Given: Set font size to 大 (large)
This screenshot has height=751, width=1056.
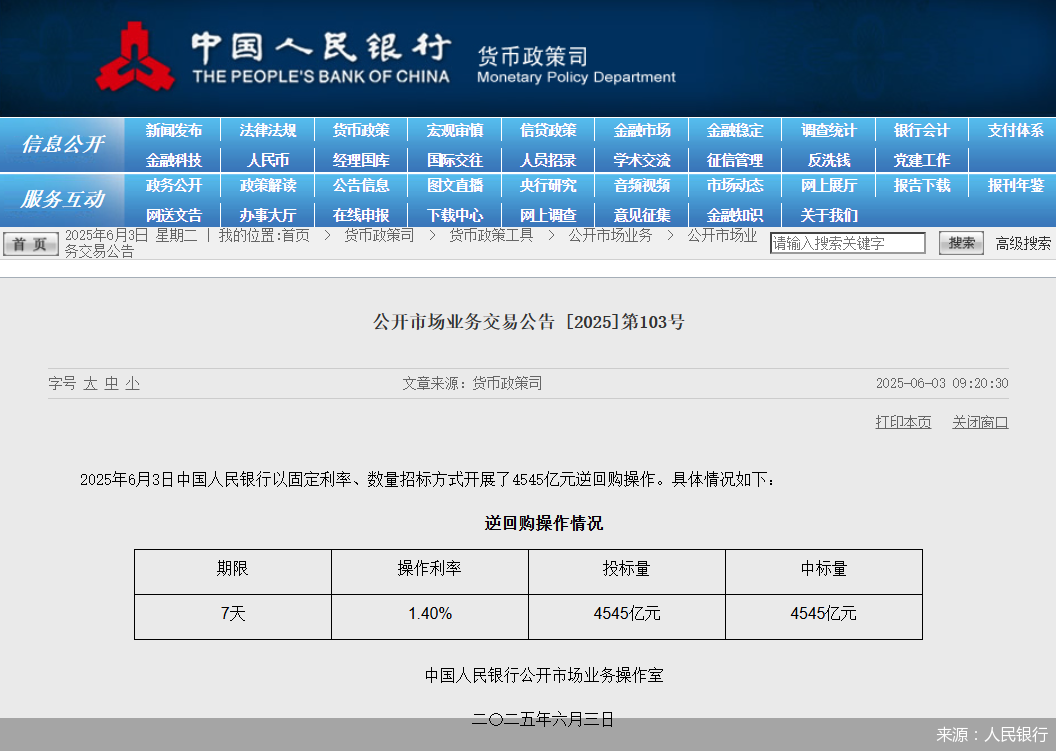Looking at the screenshot, I should pyautogui.click(x=90, y=383).
